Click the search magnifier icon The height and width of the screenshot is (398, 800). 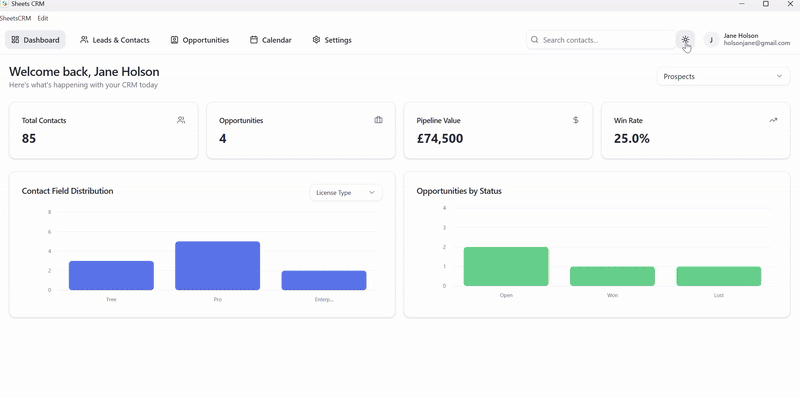[535, 40]
